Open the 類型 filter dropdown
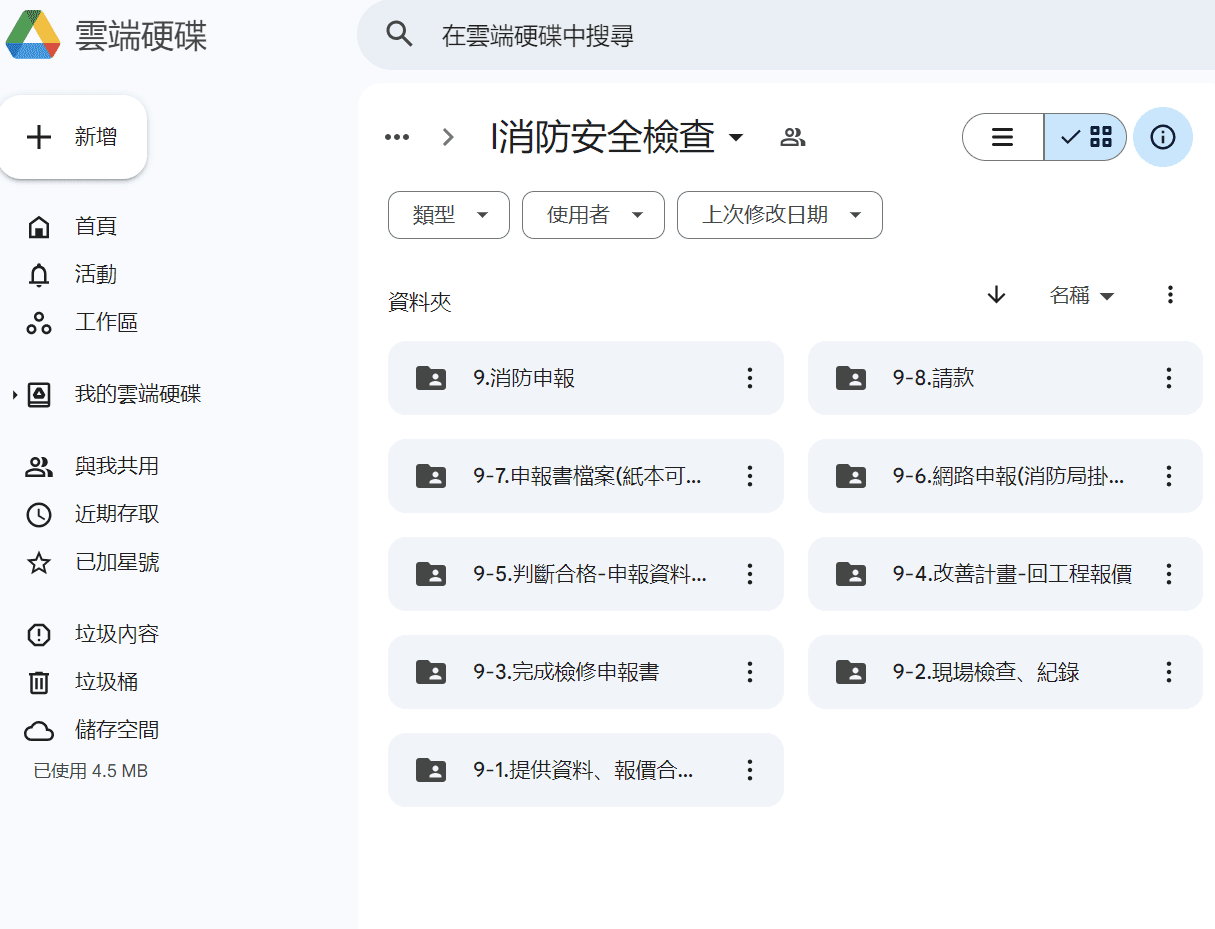 coord(449,215)
